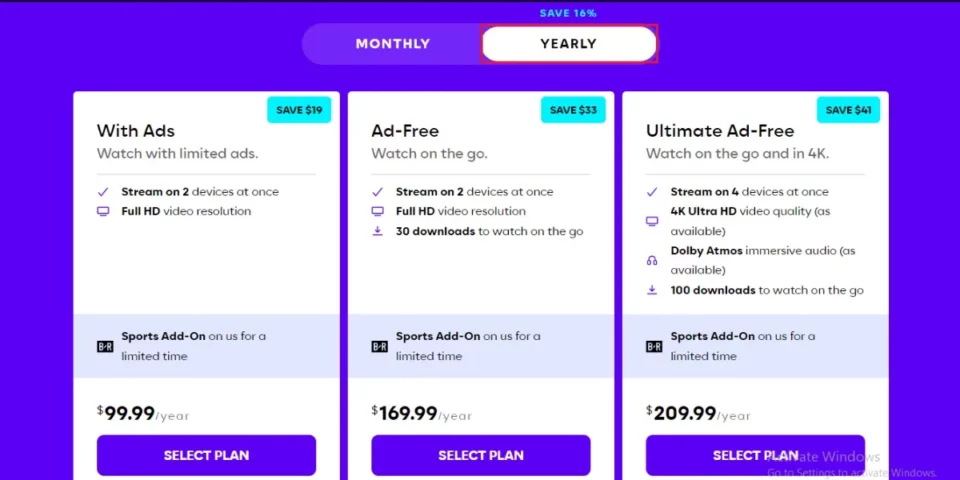Image resolution: width=960 pixels, height=480 pixels.
Task: Click the SAVE $19 badge
Action: point(299,110)
